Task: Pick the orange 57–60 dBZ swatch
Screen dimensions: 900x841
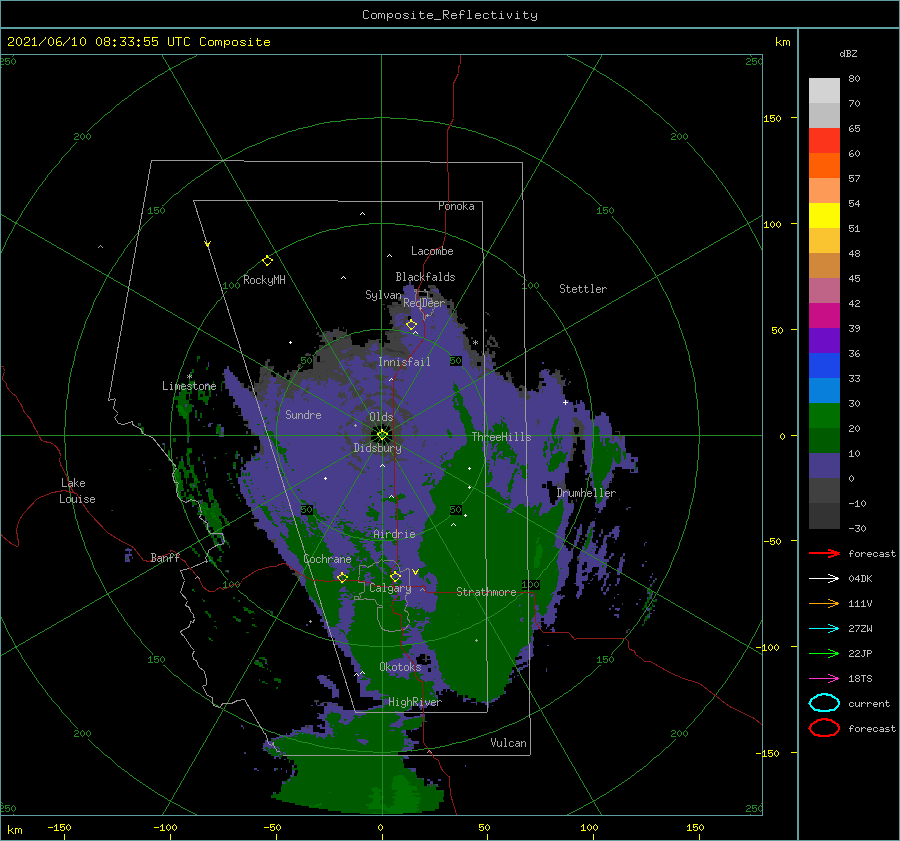Action: (824, 166)
